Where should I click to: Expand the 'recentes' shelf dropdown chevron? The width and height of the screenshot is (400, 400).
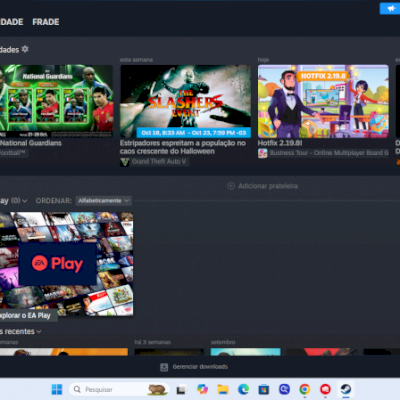(39, 332)
